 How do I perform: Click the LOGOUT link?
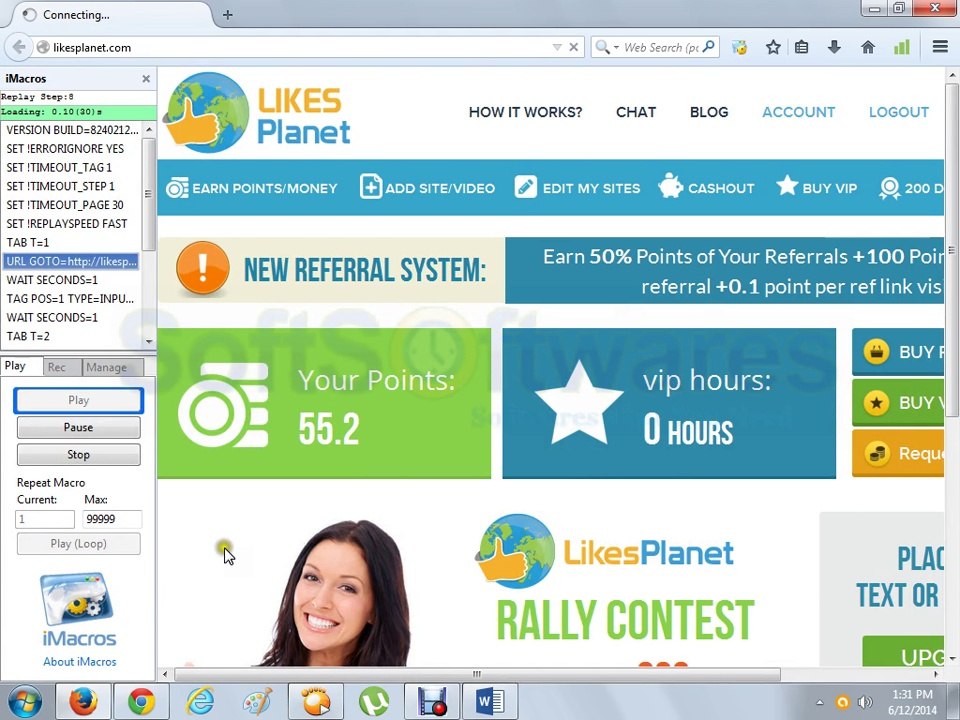[x=899, y=112]
